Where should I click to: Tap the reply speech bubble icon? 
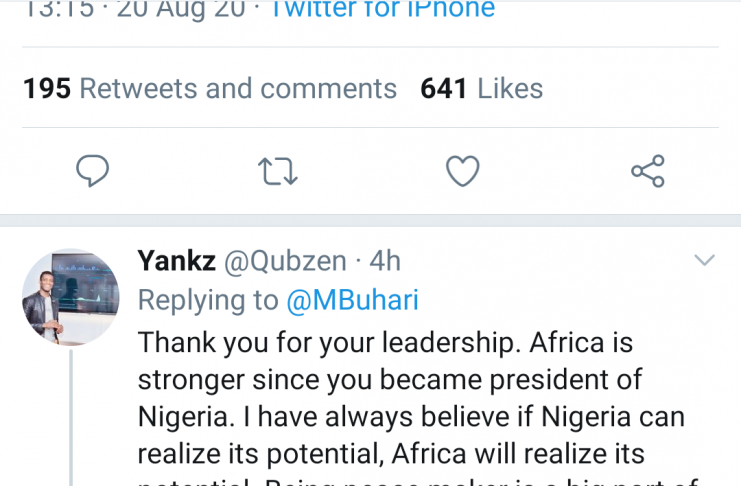point(92,171)
